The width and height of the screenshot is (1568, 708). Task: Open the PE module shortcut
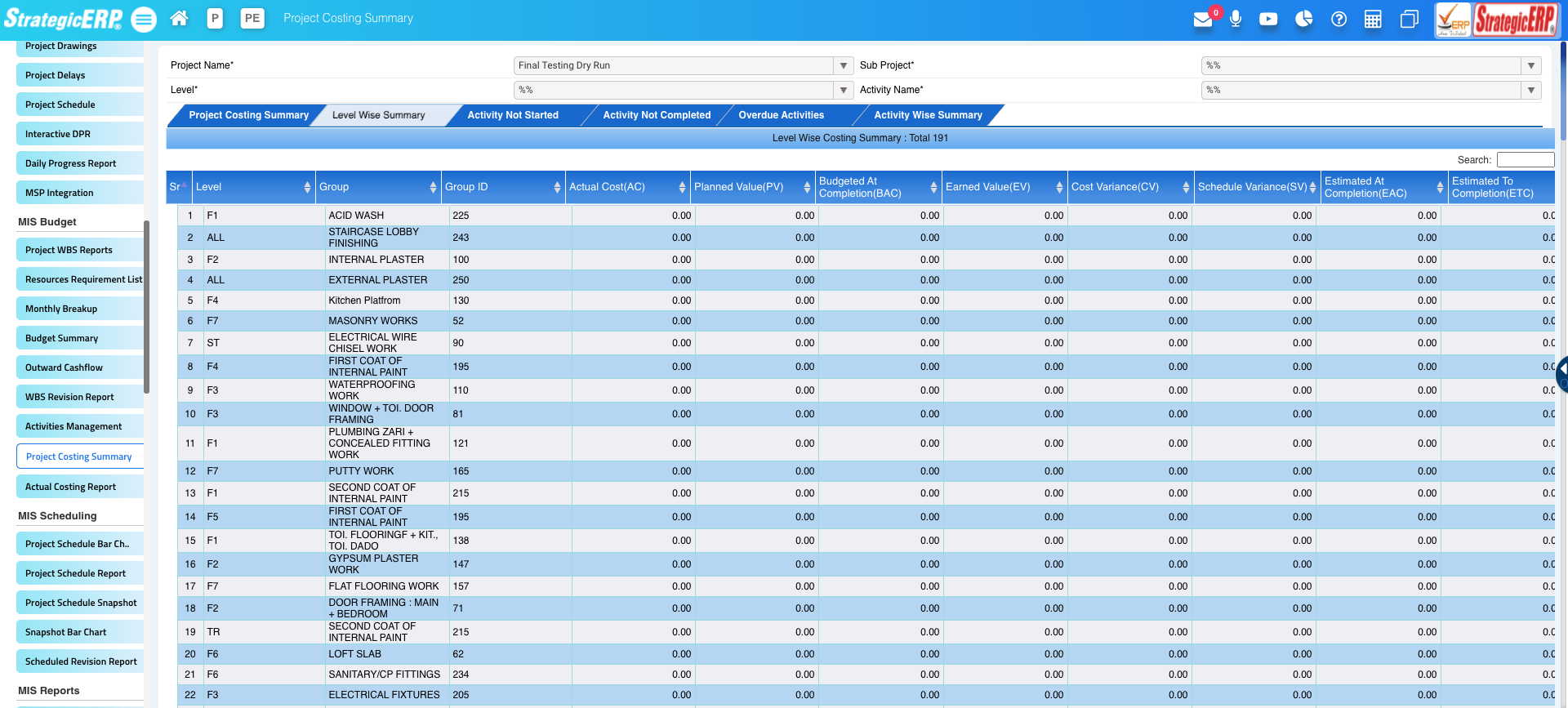(x=252, y=18)
